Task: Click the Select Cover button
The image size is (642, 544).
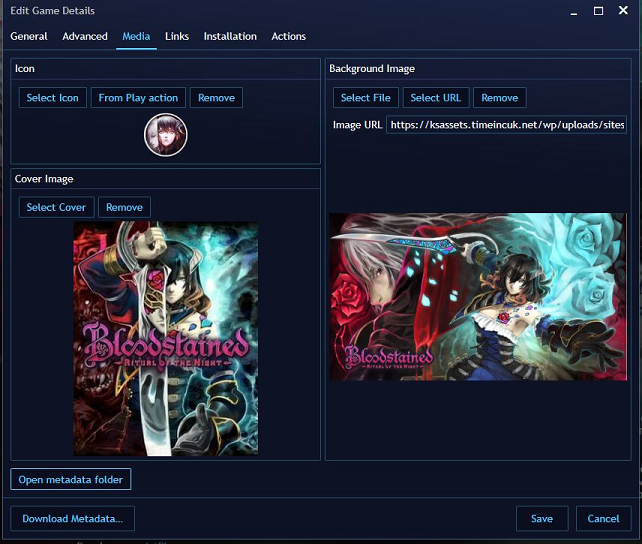Action: 57,207
